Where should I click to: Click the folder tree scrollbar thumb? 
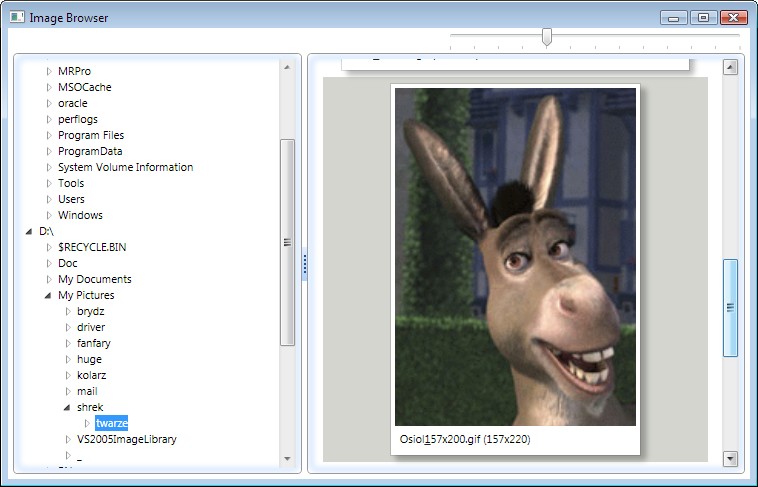(x=287, y=242)
